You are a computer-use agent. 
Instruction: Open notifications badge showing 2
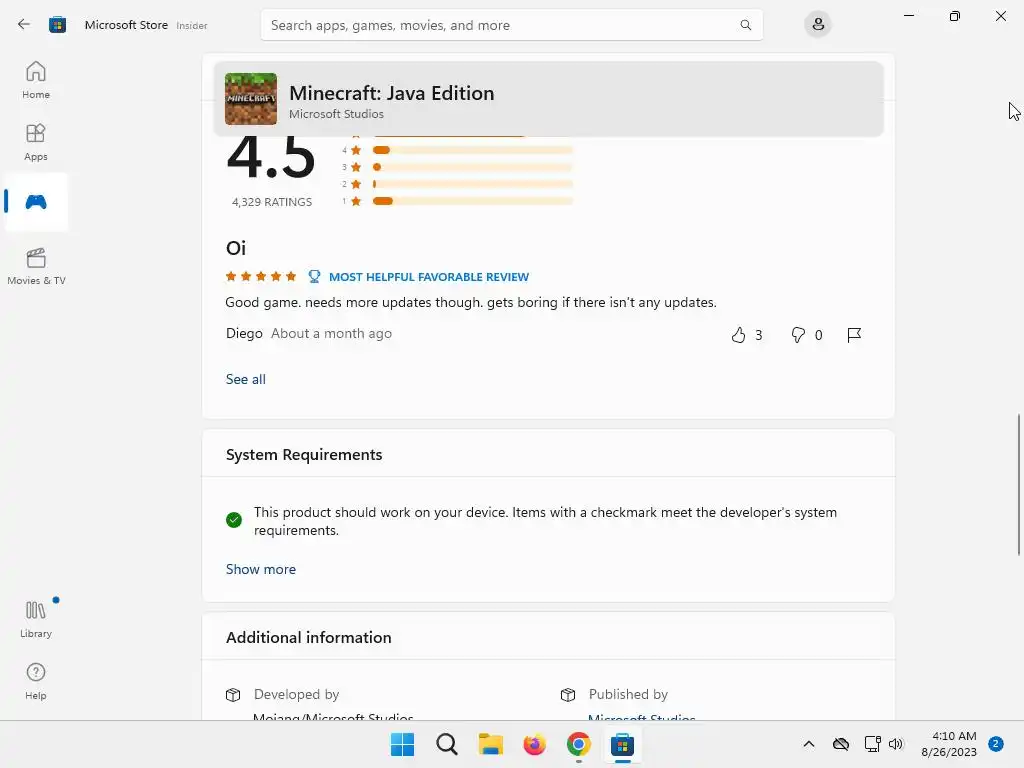point(996,744)
